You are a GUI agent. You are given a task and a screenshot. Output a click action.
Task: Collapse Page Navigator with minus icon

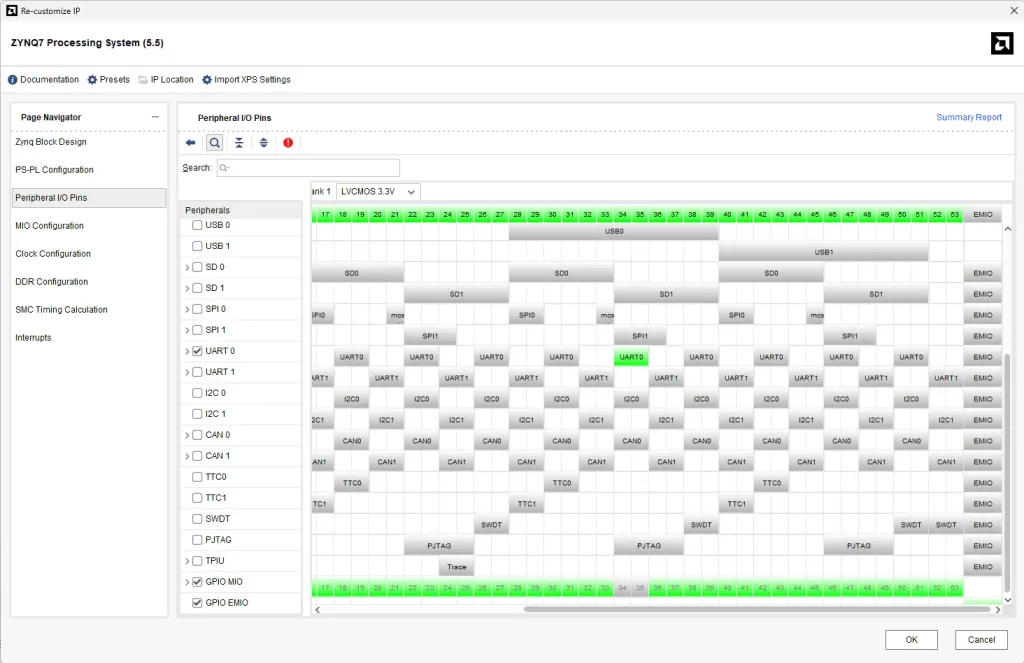pyautogui.click(x=155, y=117)
